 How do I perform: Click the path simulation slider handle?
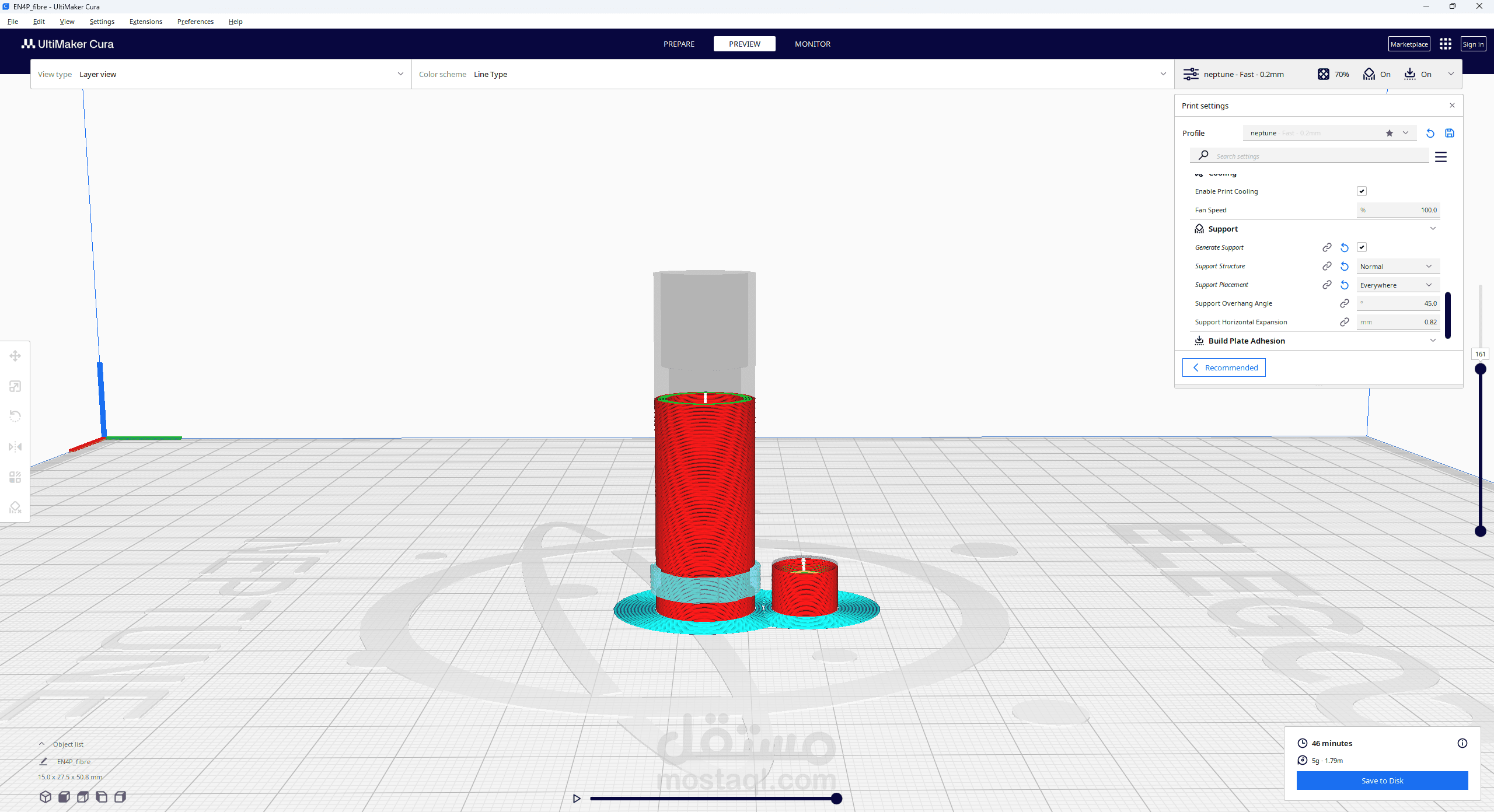click(836, 799)
